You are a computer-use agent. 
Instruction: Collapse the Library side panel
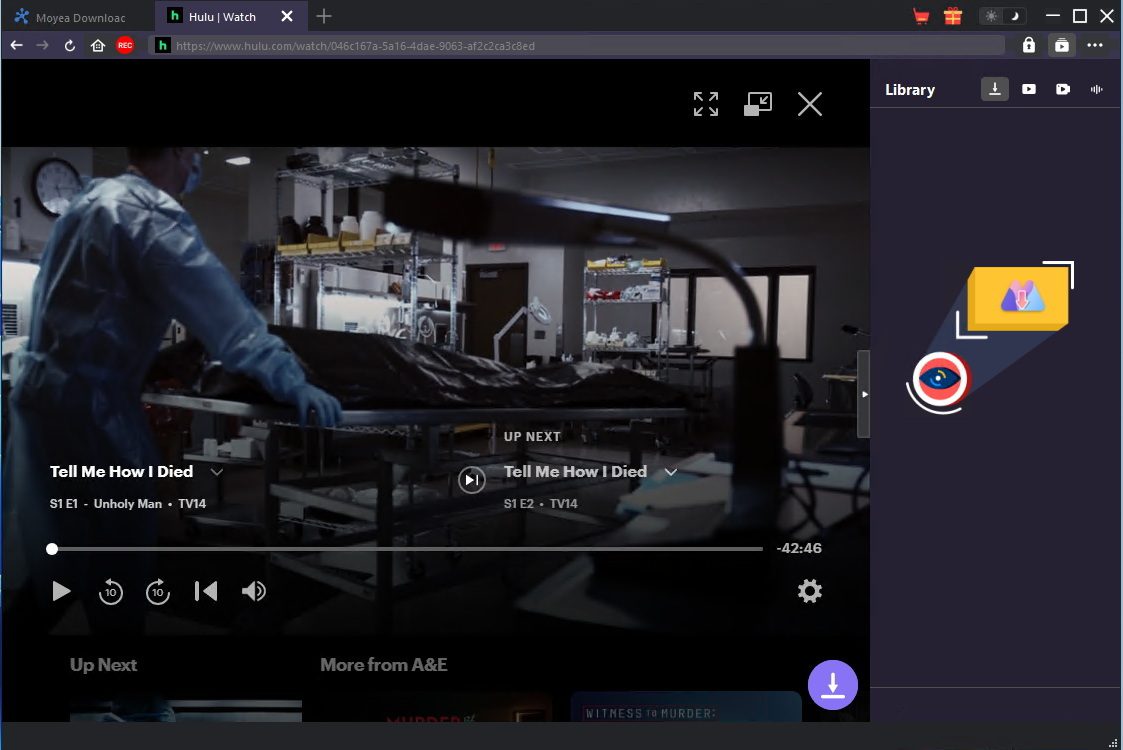point(864,394)
